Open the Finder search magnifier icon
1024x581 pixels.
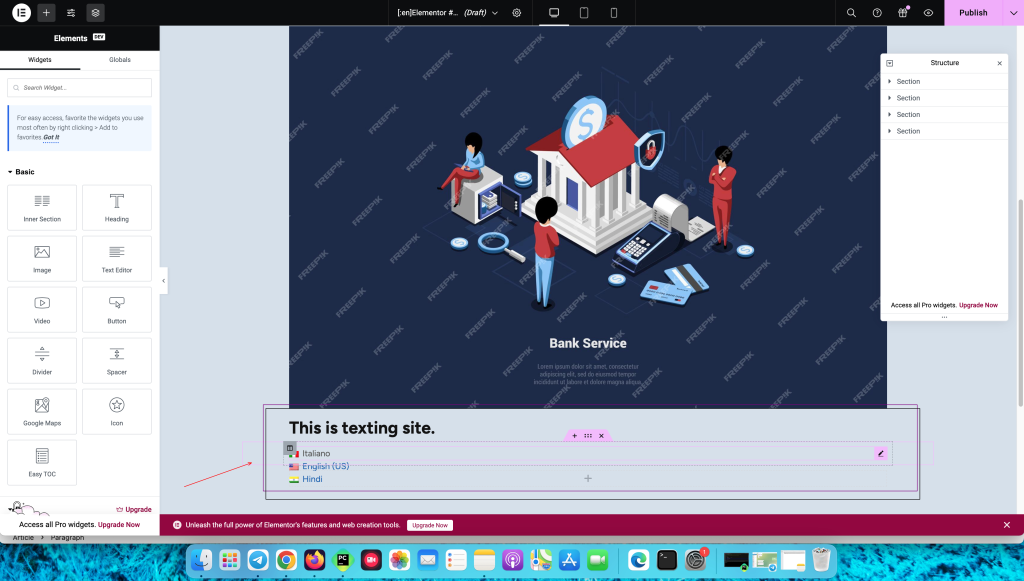pyautogui.click(x=851, y=12)
